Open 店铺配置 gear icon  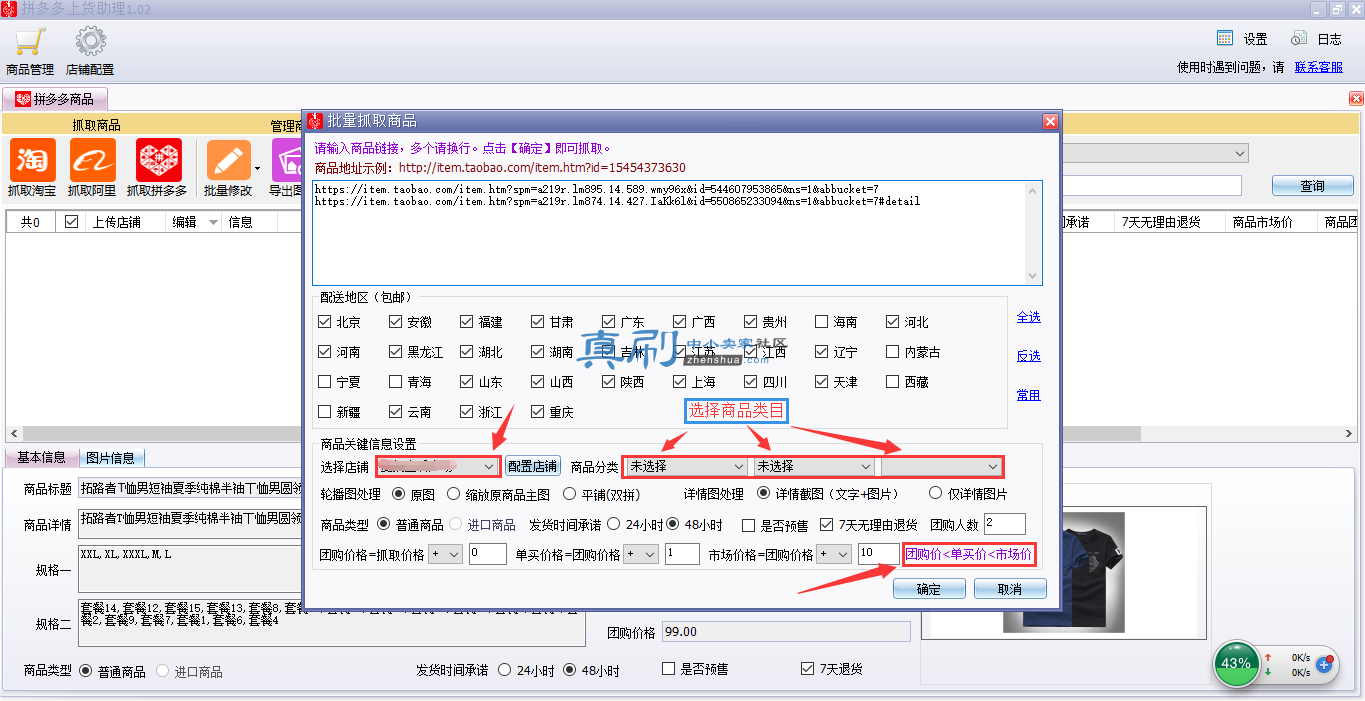pyautogui.click(x=90, y=42)
